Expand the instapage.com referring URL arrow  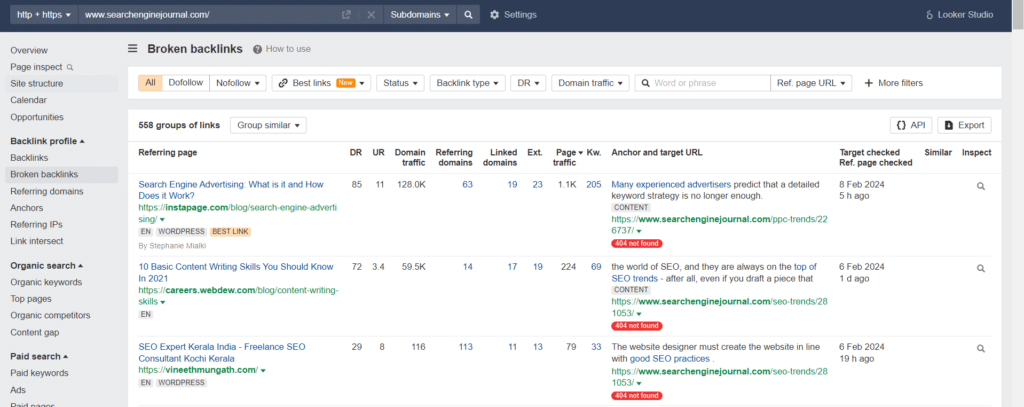click(163, 220)
